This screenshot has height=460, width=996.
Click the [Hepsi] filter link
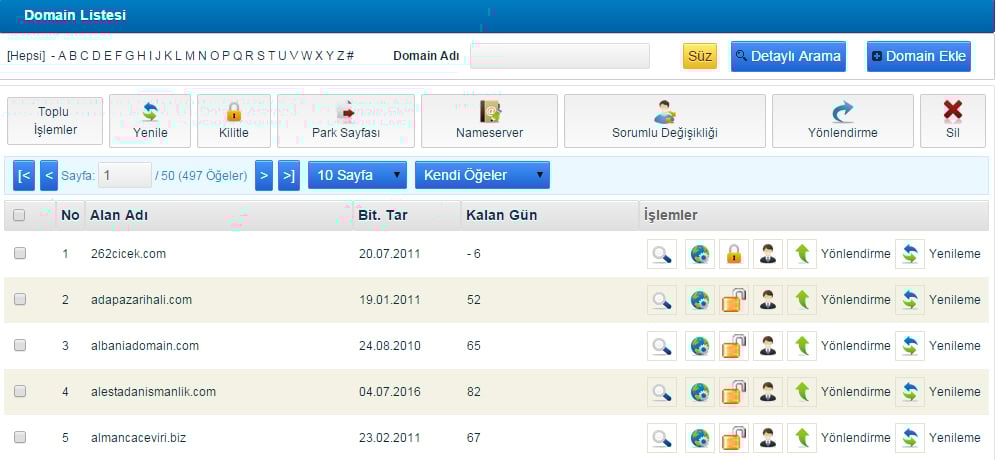click(x=26, y=56)
